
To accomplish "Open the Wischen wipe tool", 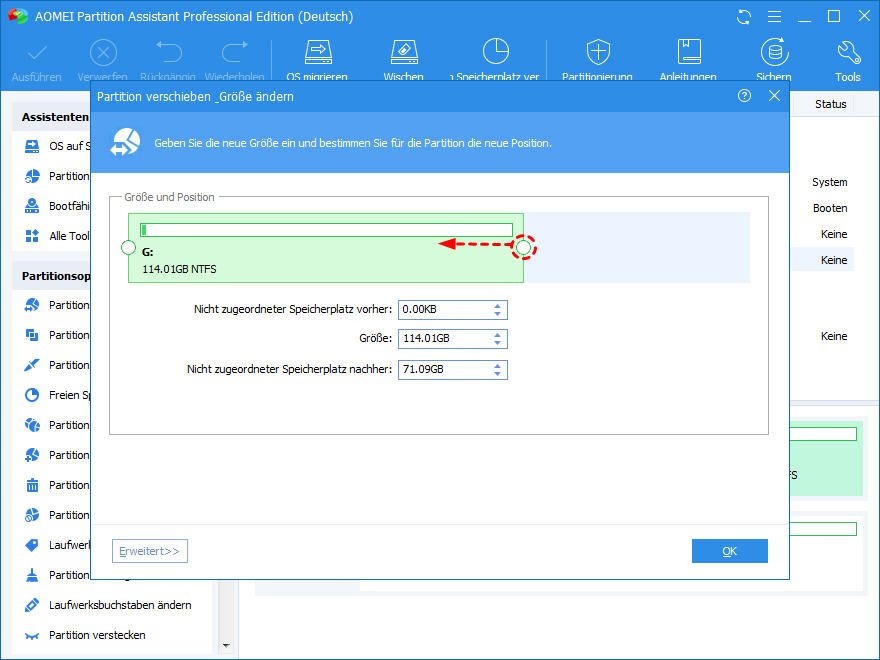I will [x=404, y=52].
